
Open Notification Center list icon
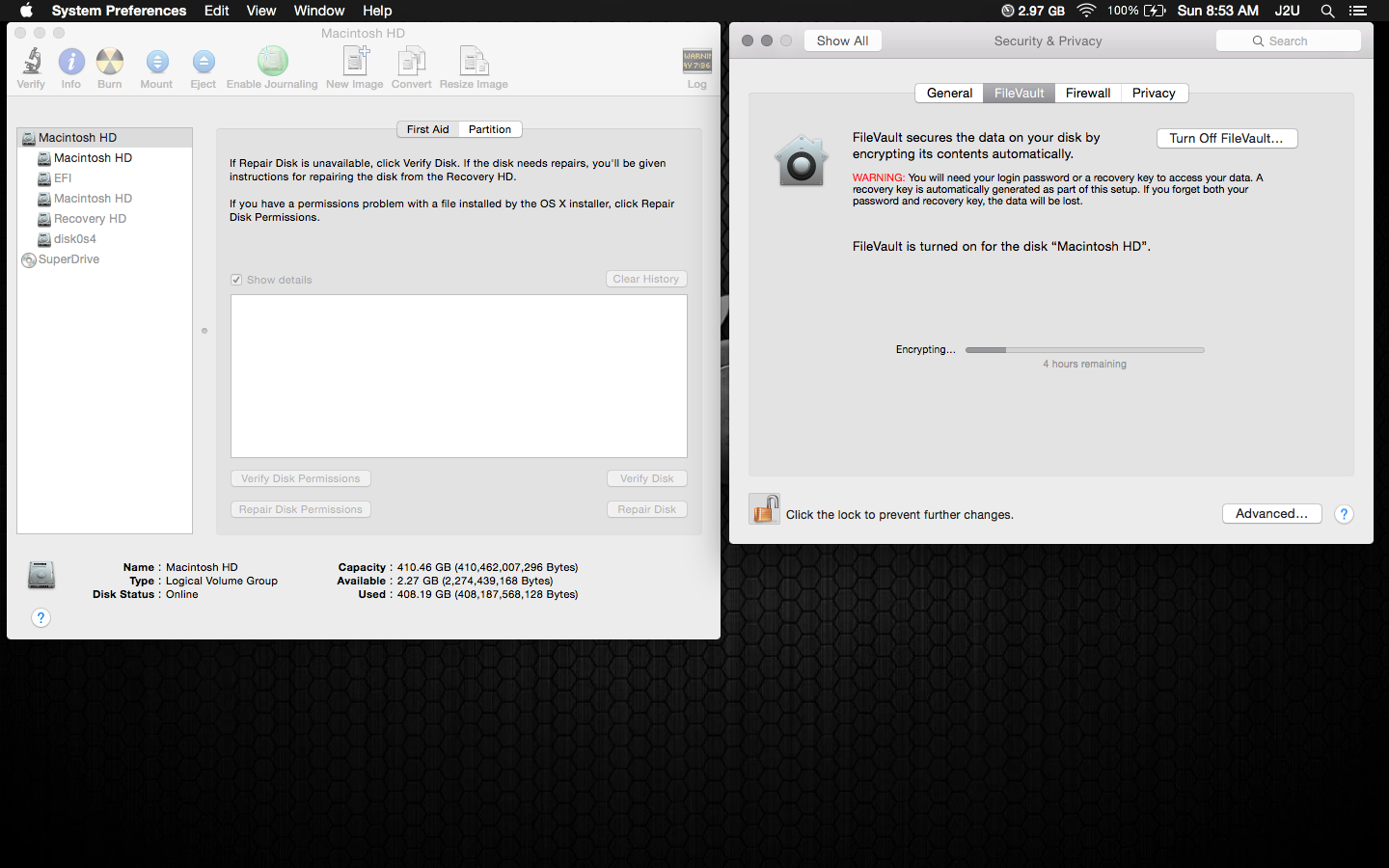coord(1358,11)
